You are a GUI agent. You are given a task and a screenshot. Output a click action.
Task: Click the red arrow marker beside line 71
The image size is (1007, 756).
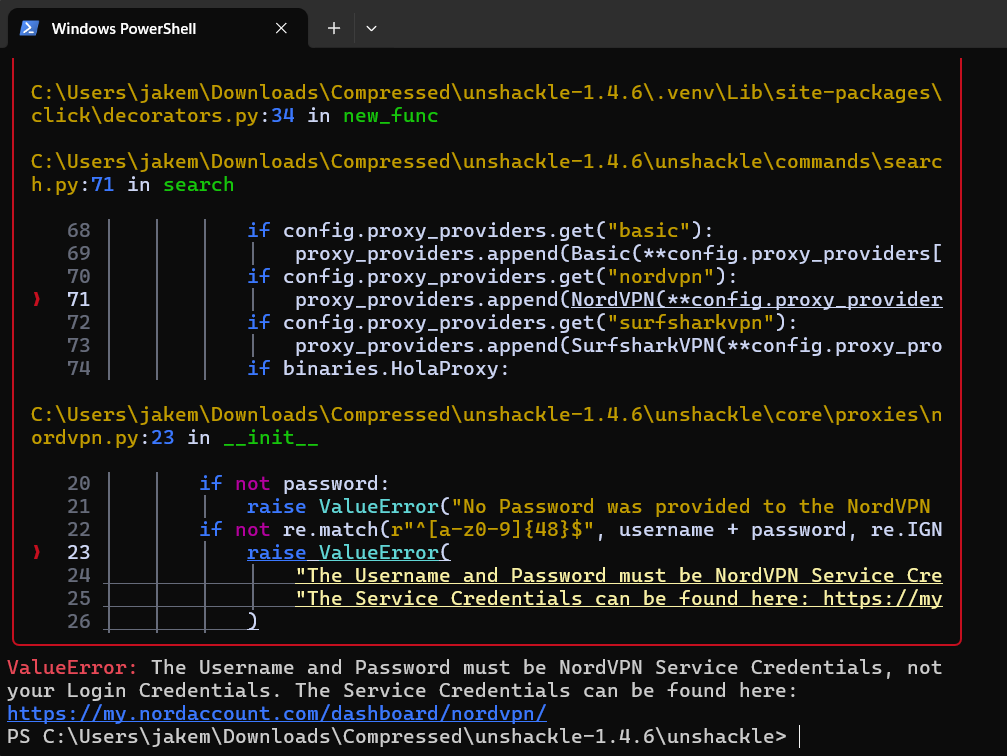click(38, 299)
